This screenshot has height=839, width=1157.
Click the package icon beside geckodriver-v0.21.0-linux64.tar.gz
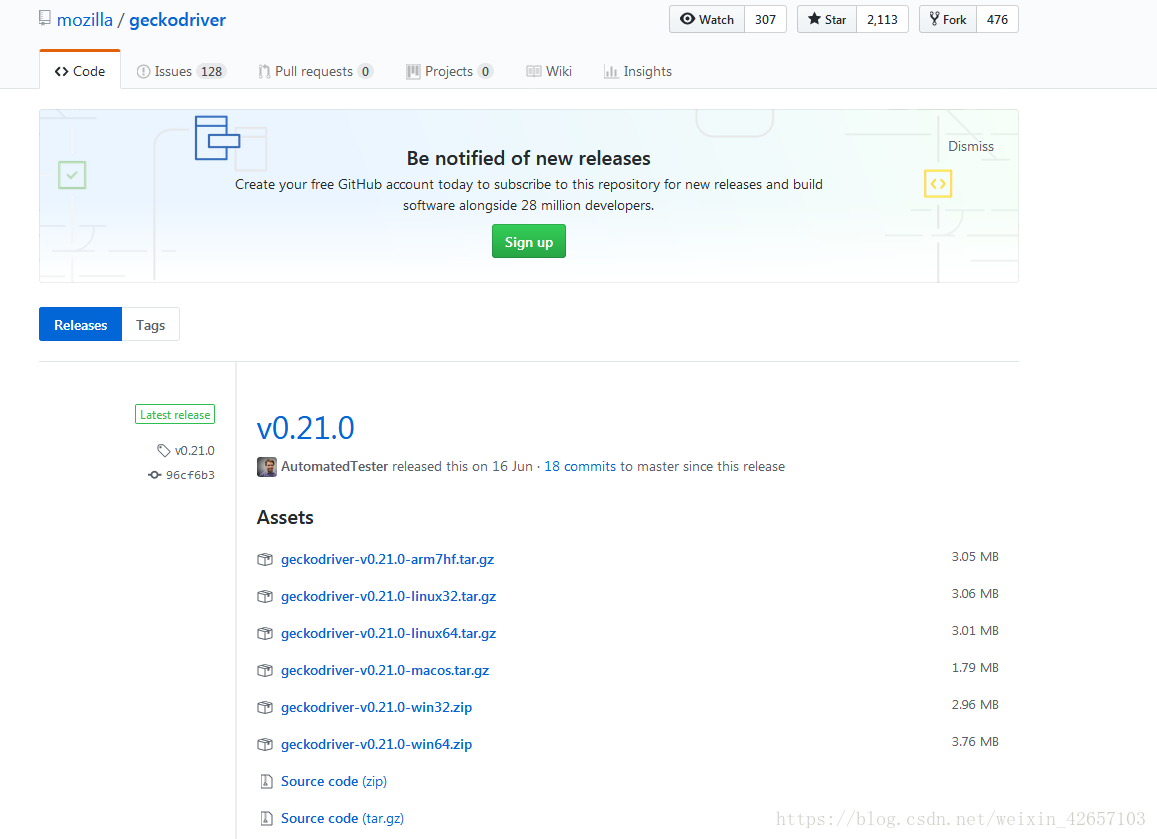265,633
